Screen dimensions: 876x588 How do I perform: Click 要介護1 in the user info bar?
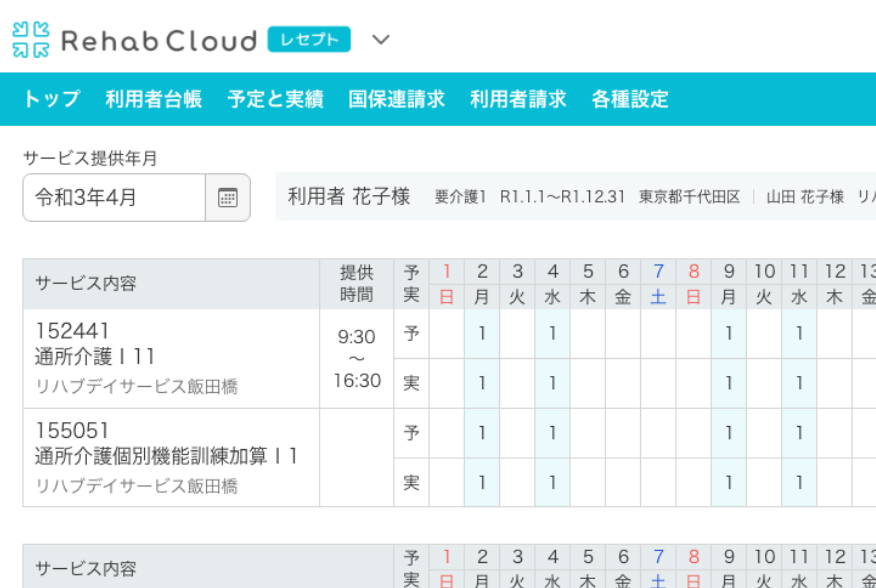pyautogui.click(x=460, y=197)
